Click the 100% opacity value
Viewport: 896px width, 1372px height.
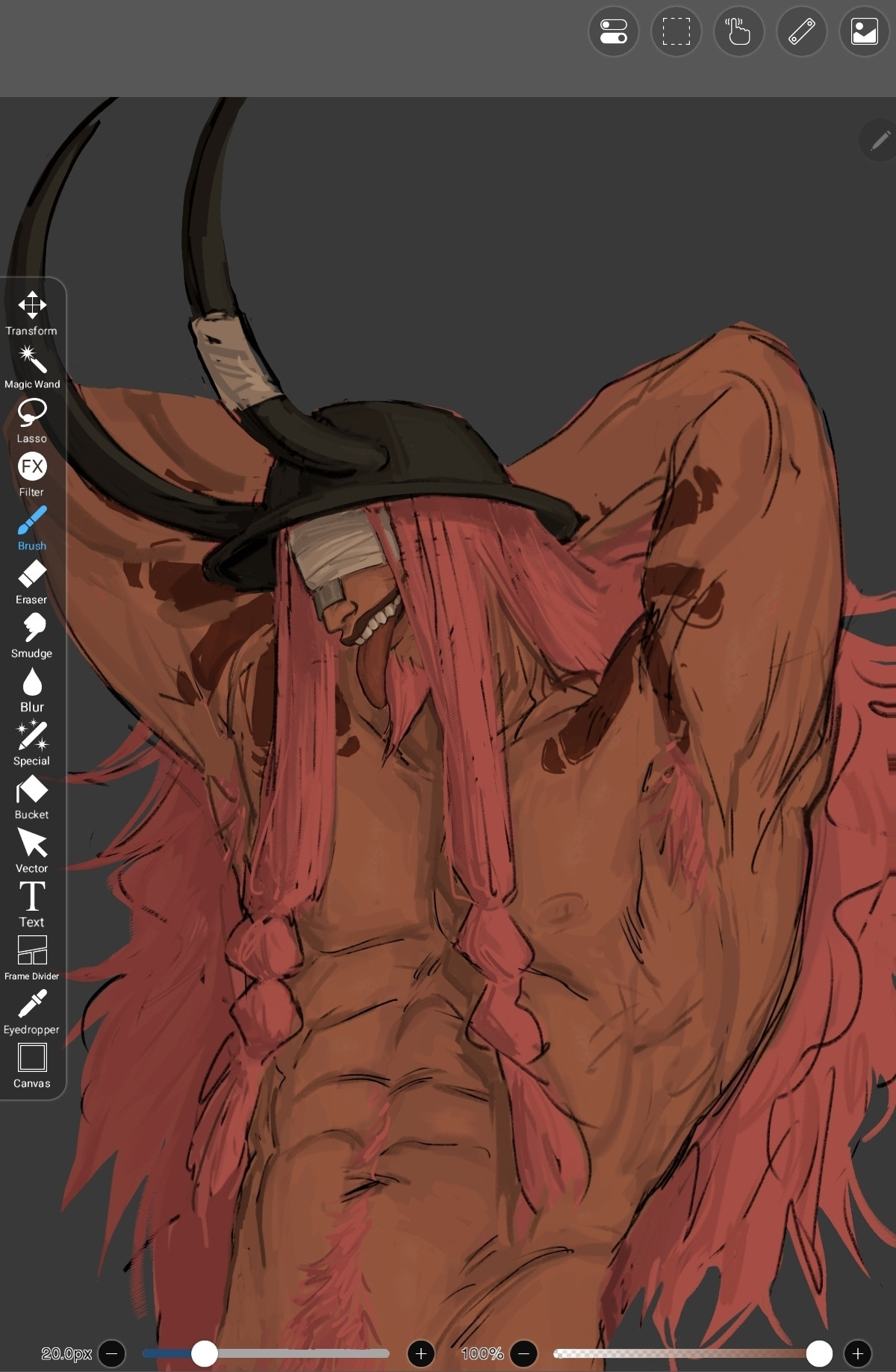[482, 1353]
